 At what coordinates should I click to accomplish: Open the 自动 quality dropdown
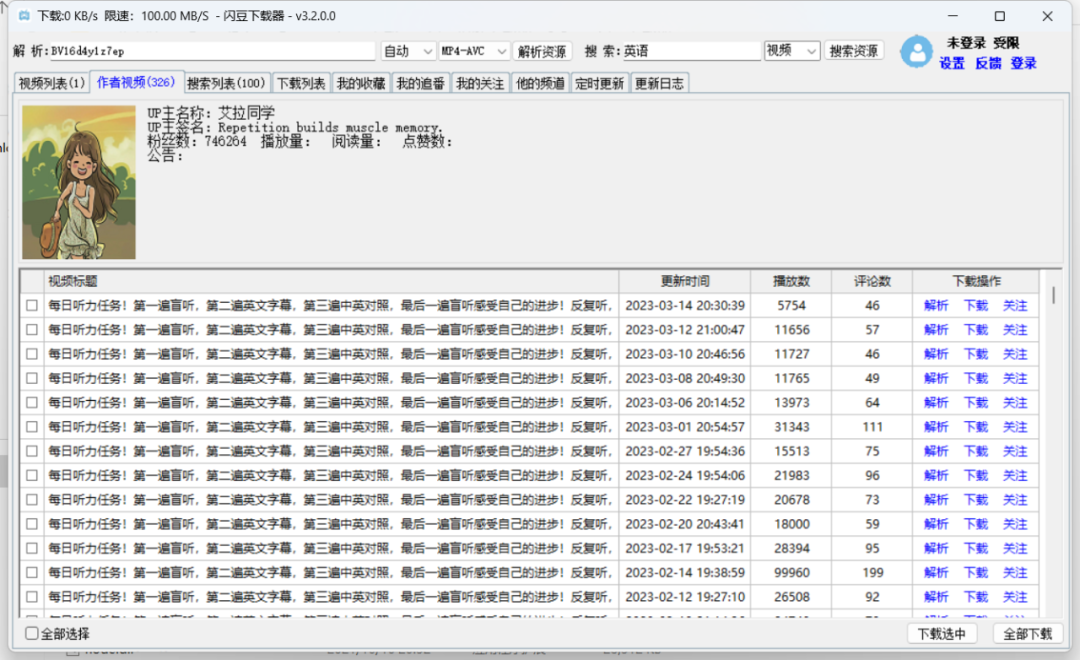coord(407,49)
